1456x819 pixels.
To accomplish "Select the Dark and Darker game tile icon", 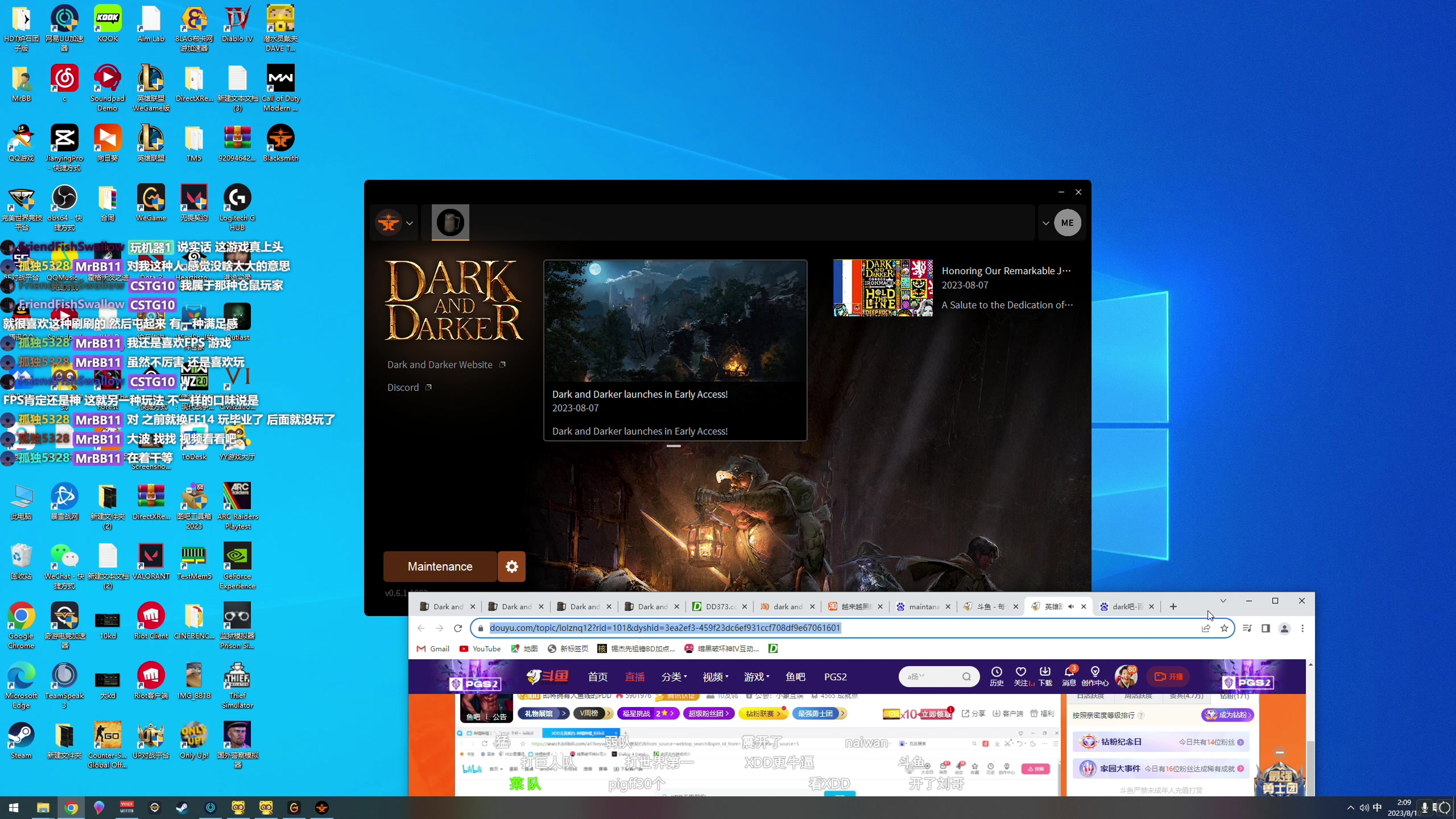I will click(450, 222).
